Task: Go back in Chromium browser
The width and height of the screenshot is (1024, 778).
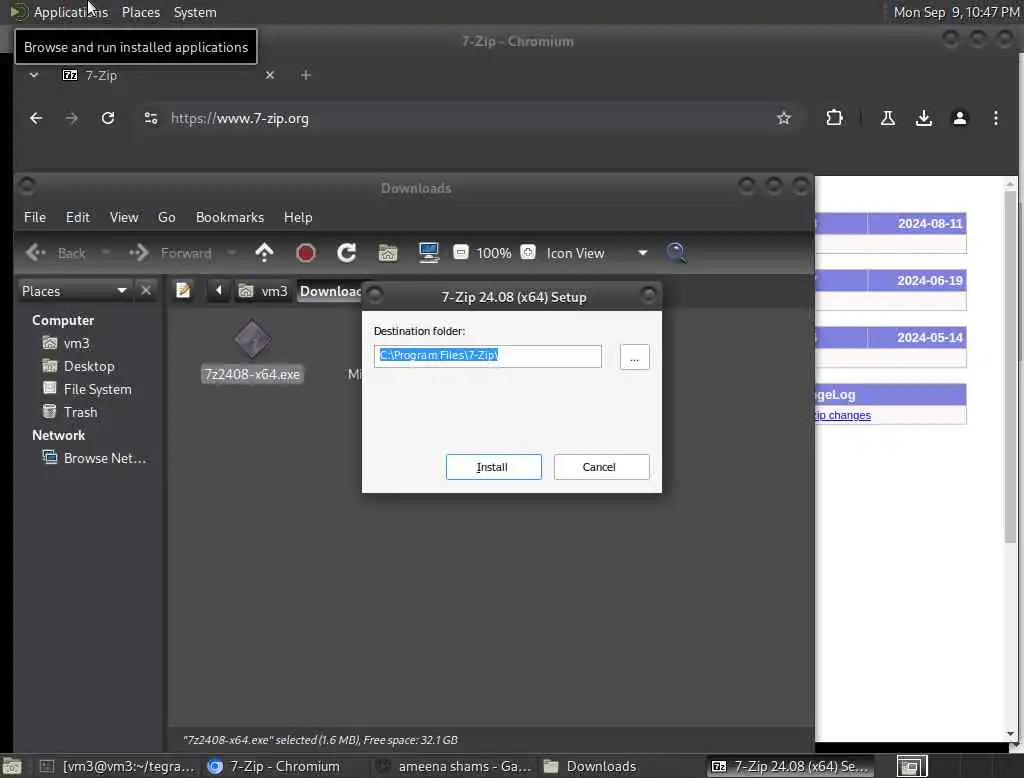Action: (36, 118)
